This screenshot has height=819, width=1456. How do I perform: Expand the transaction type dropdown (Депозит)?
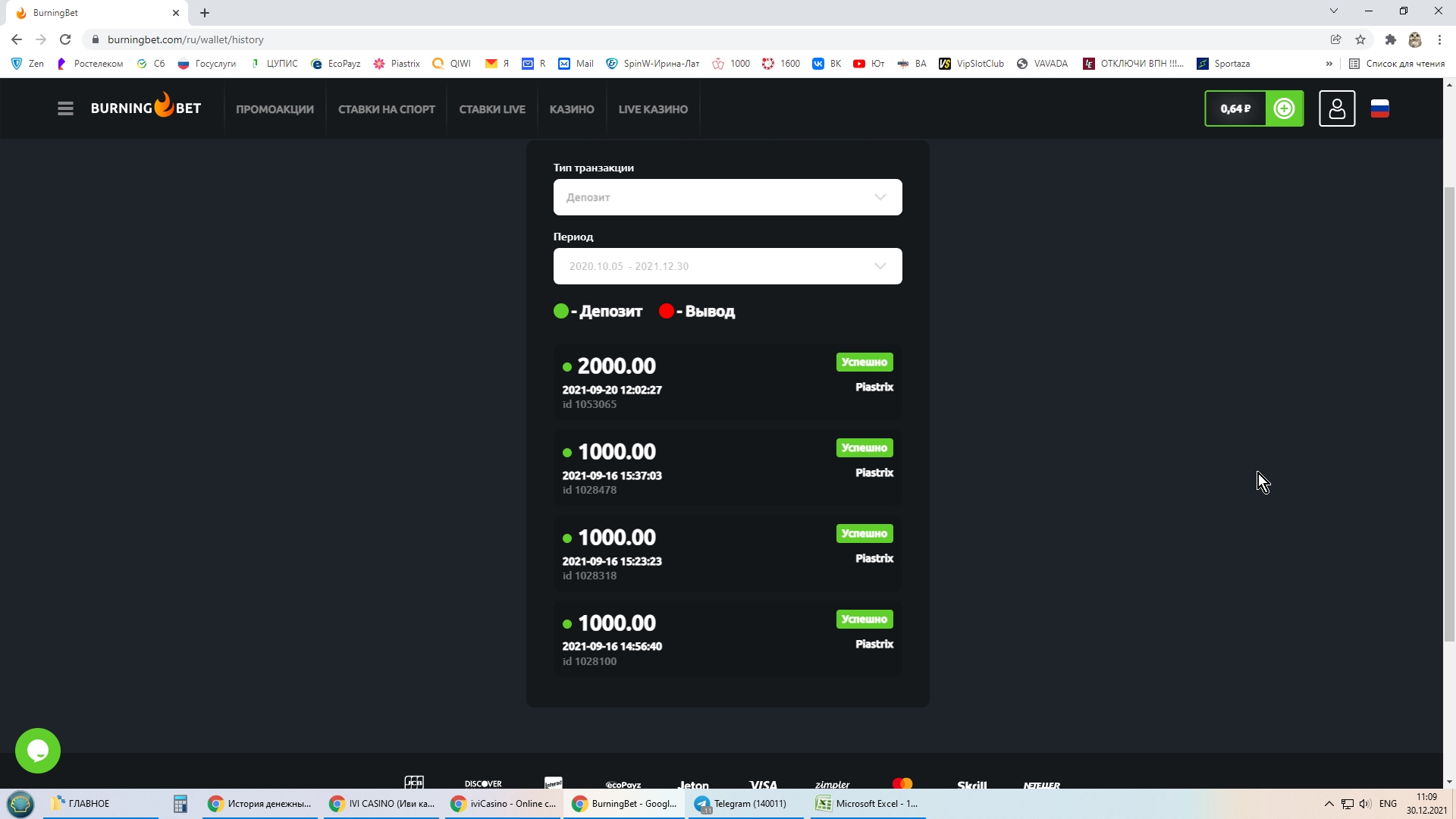(x=727, y=197)
